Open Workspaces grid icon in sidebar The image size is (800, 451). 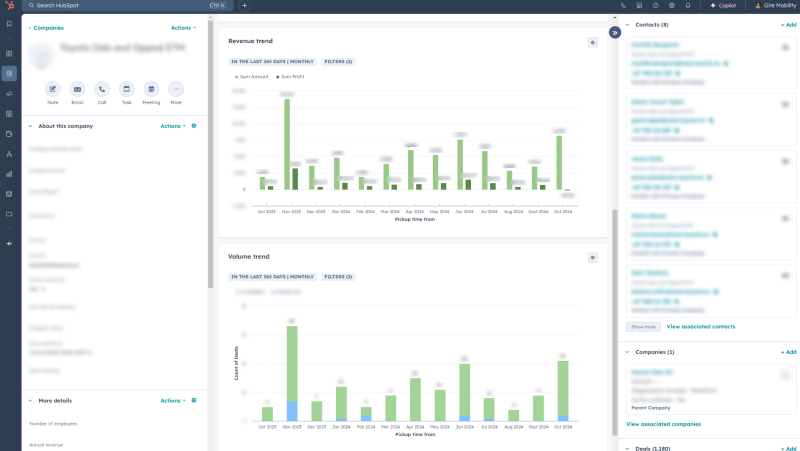pyautogui.click(x=9, y=54)
